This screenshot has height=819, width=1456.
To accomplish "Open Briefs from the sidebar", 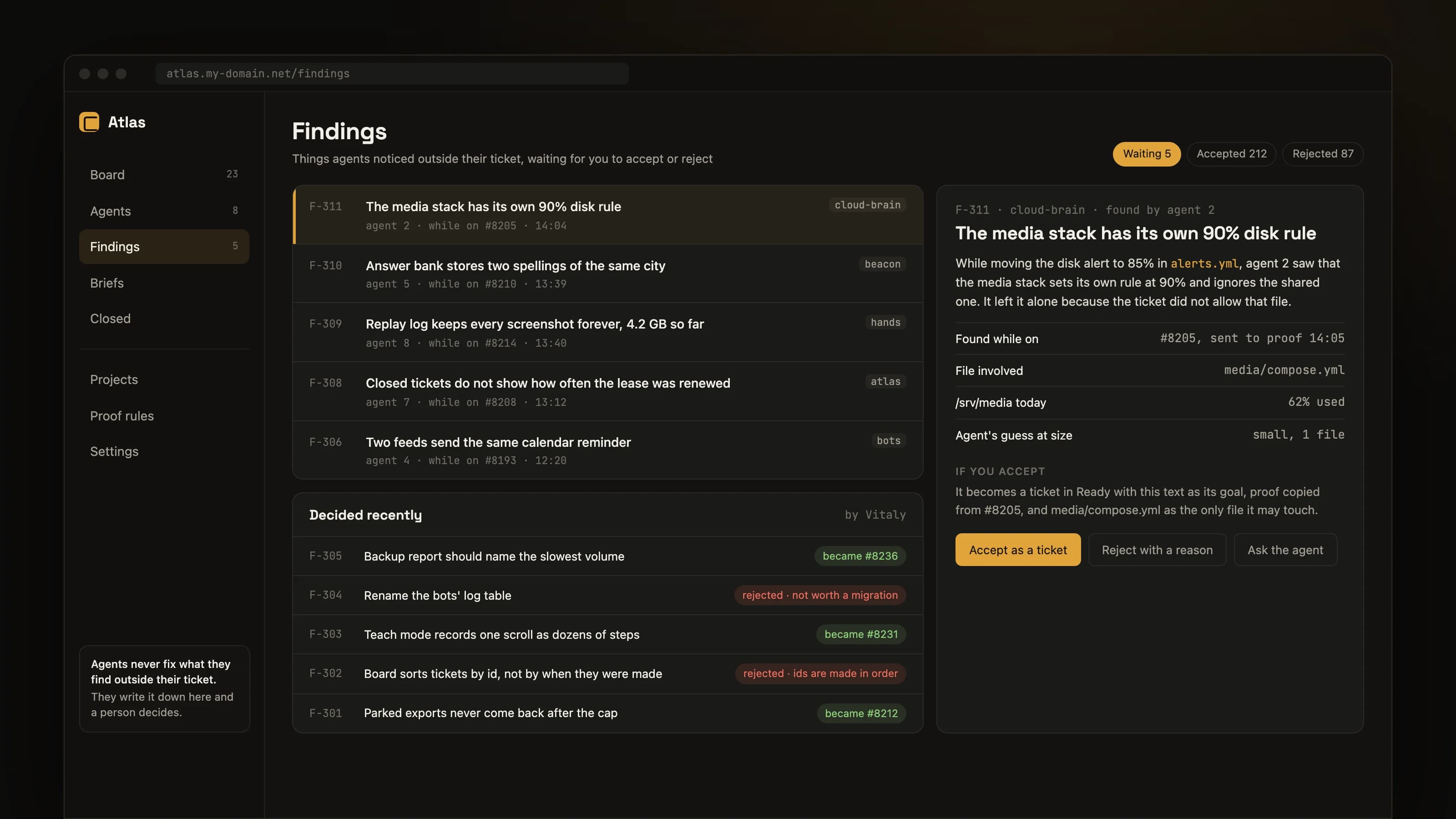I will pos(164,283).
